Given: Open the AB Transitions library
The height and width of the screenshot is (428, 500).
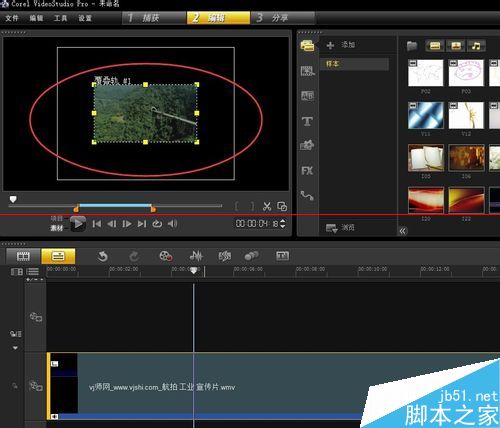Looking at the screenshot, I should (x=307, y=96).
